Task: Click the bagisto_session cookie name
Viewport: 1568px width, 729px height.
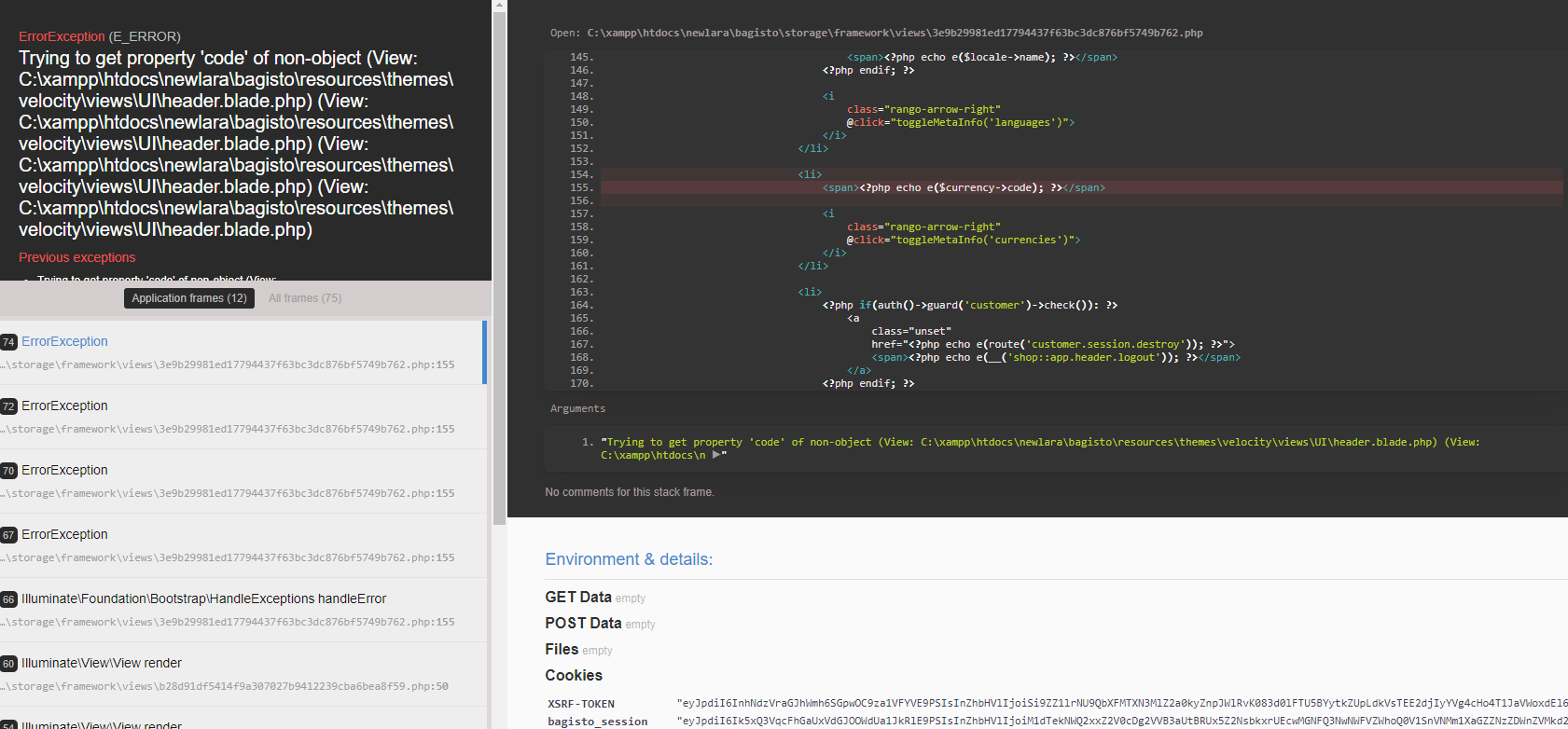Action: click(x=597, y=722)
